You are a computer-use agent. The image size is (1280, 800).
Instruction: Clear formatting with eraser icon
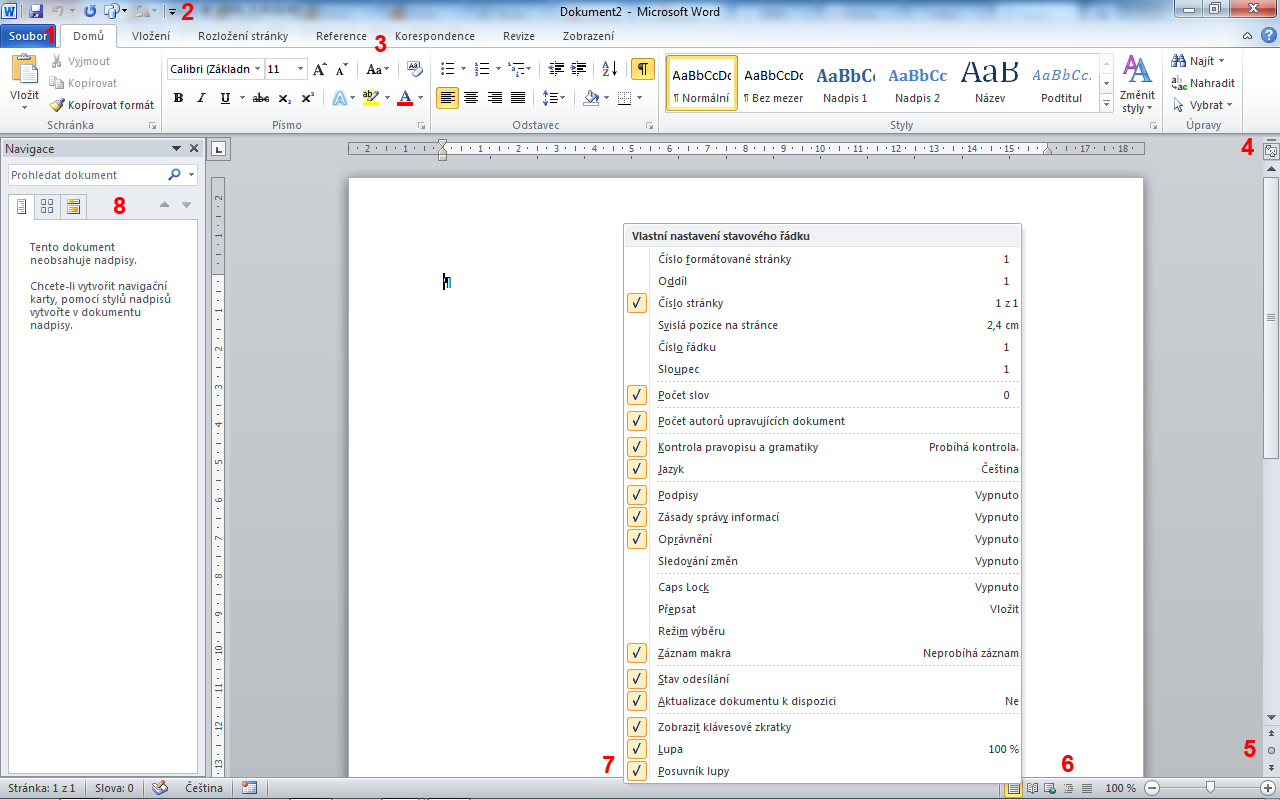coord(415,69)
